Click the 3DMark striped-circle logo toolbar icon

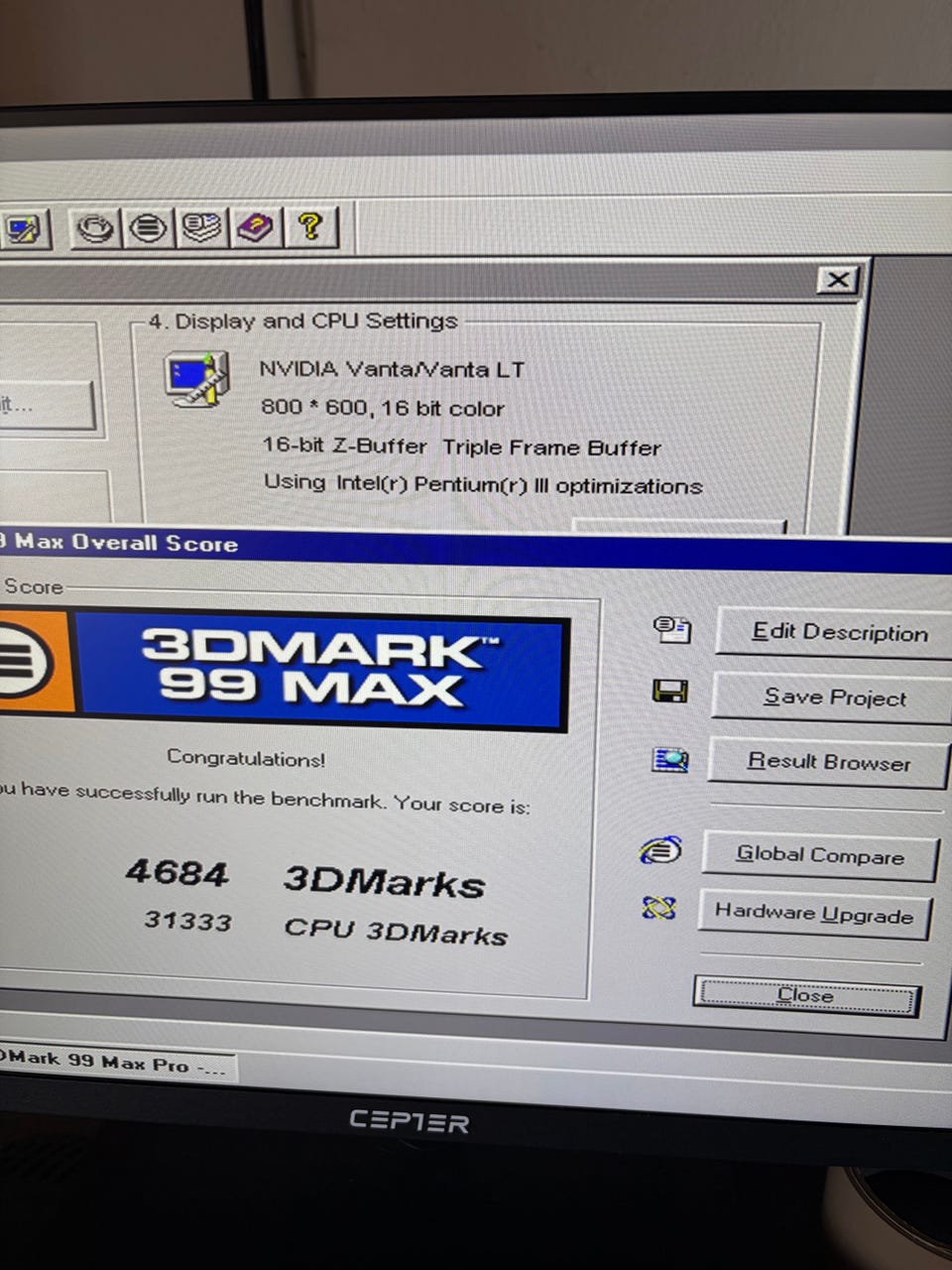(149, 228)
